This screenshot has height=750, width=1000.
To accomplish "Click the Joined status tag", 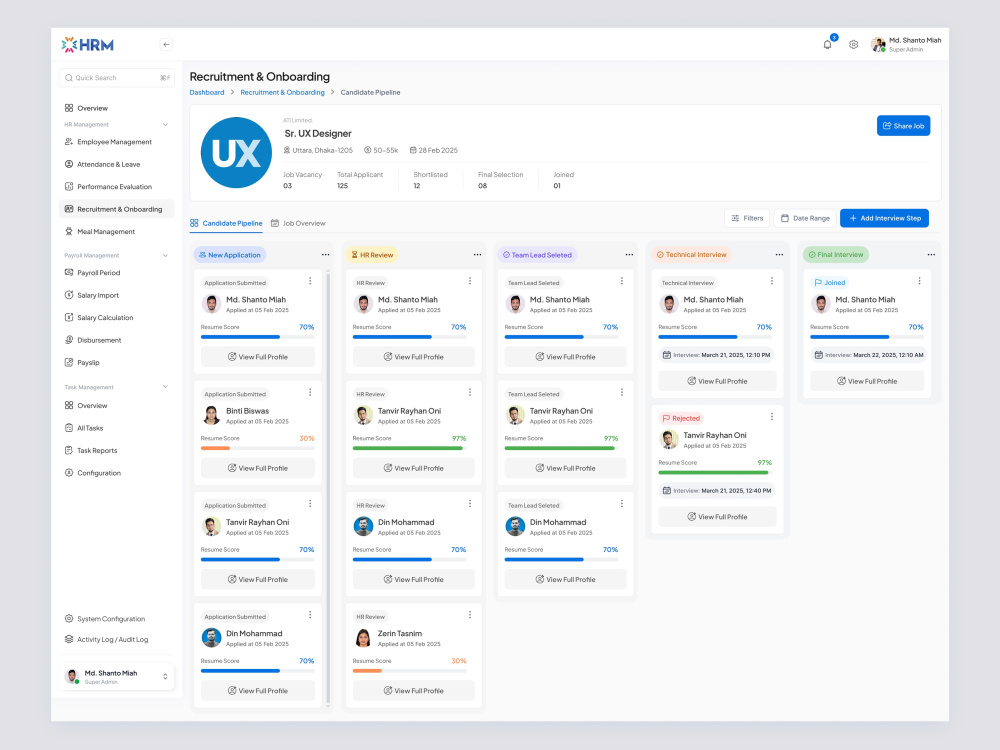I will tap(830, 283).
